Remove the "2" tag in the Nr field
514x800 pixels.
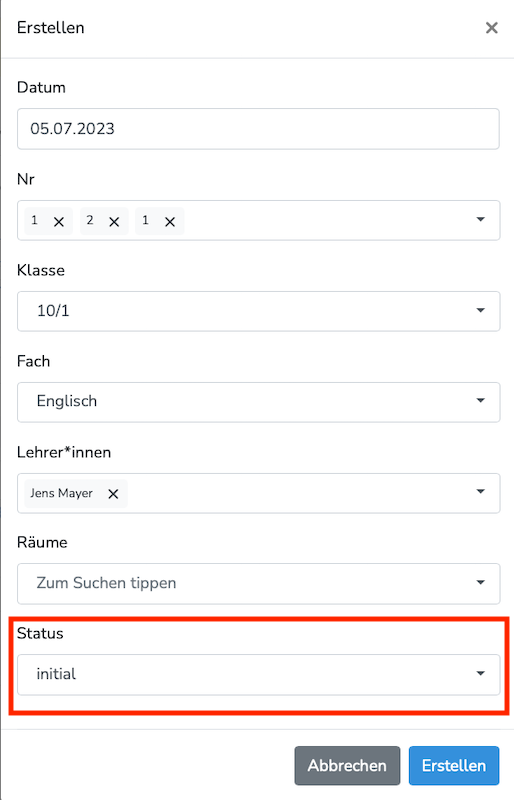[x=114, y=222]
